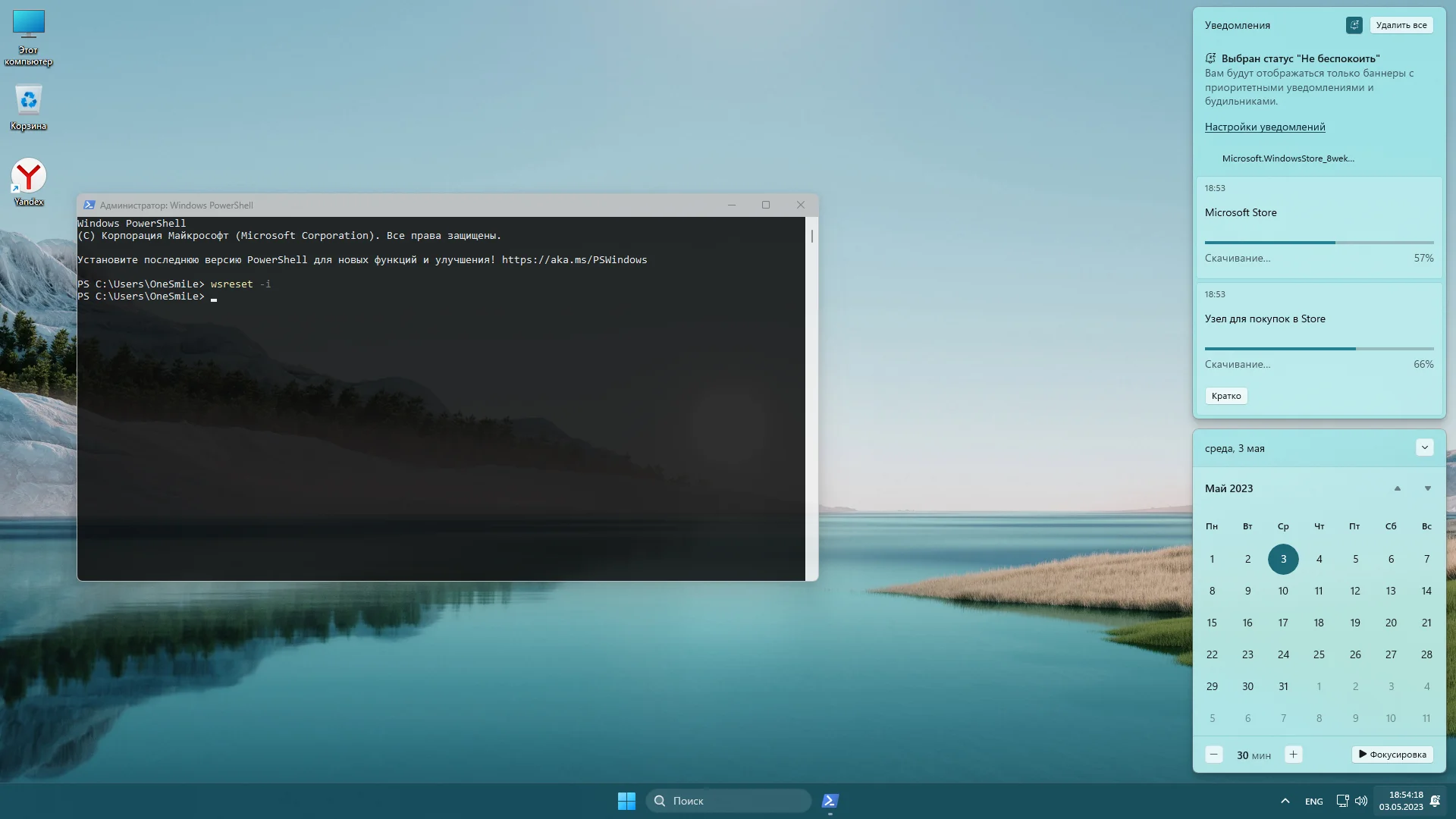
Task: Click the PowerShell icon in the taskbar
Action: pyautogui.click(x=830, y=801)
